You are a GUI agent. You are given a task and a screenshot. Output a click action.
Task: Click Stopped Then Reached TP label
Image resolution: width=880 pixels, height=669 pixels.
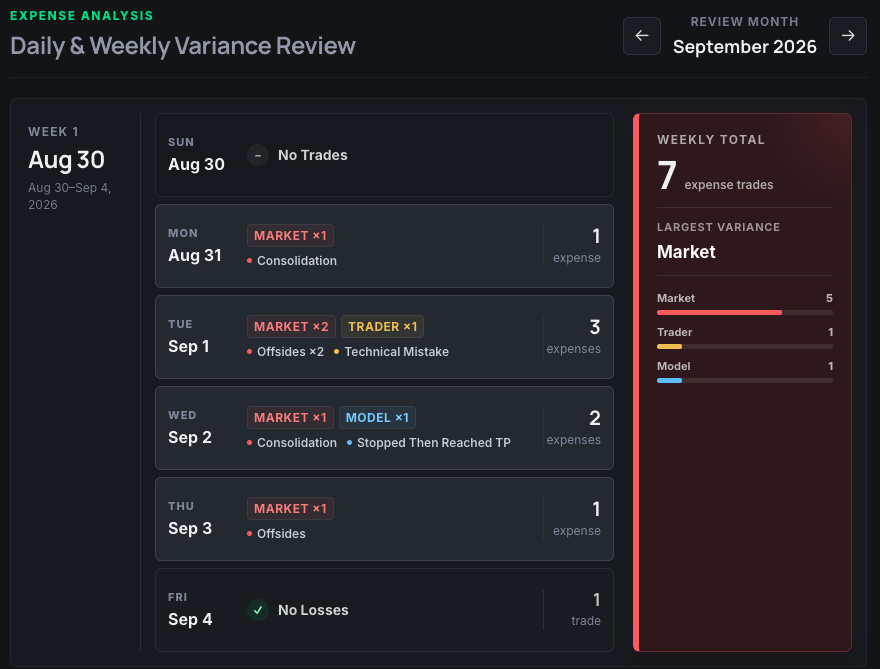[429, 443]
